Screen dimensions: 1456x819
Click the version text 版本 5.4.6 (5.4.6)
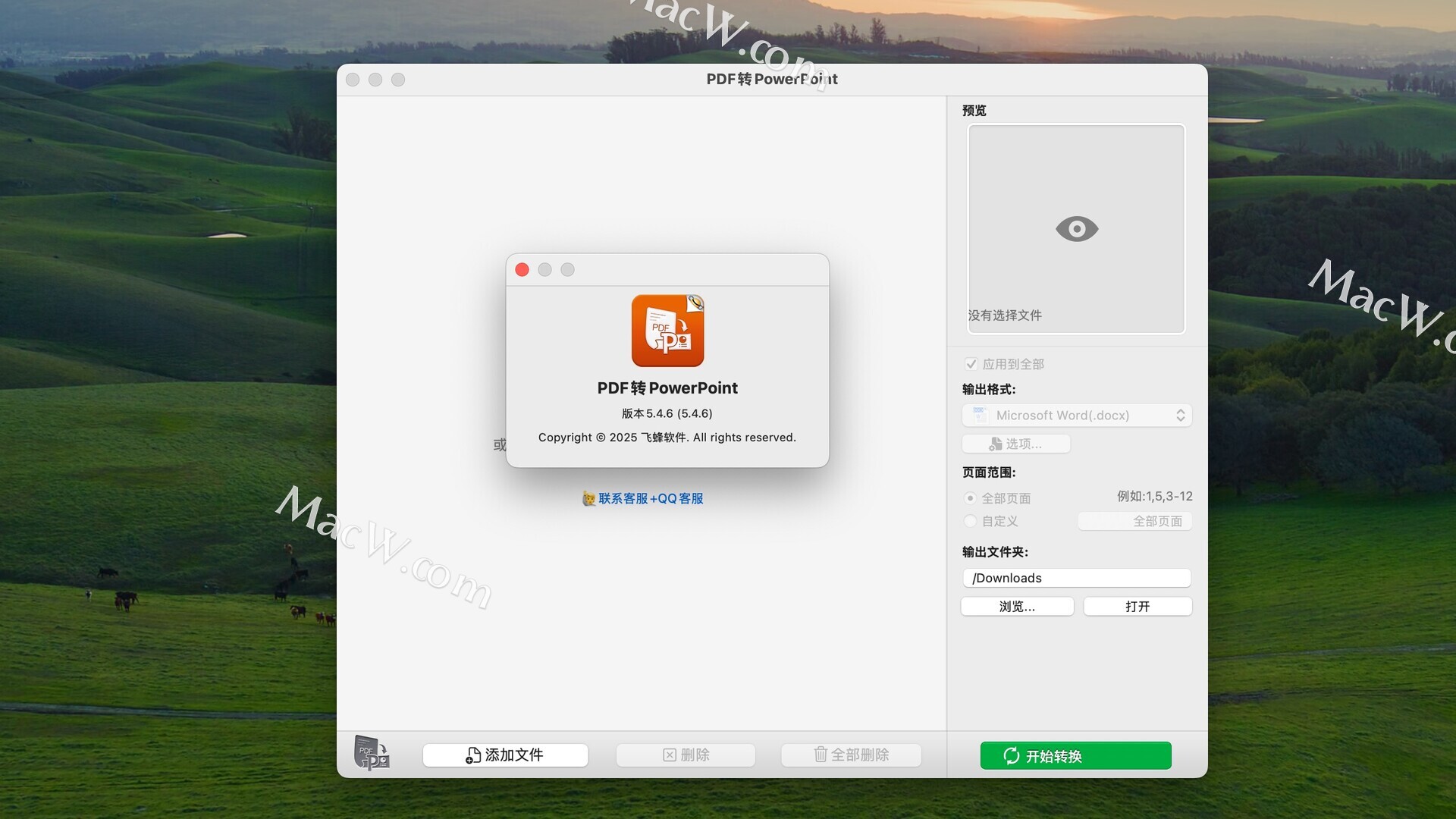pos(667,413)
